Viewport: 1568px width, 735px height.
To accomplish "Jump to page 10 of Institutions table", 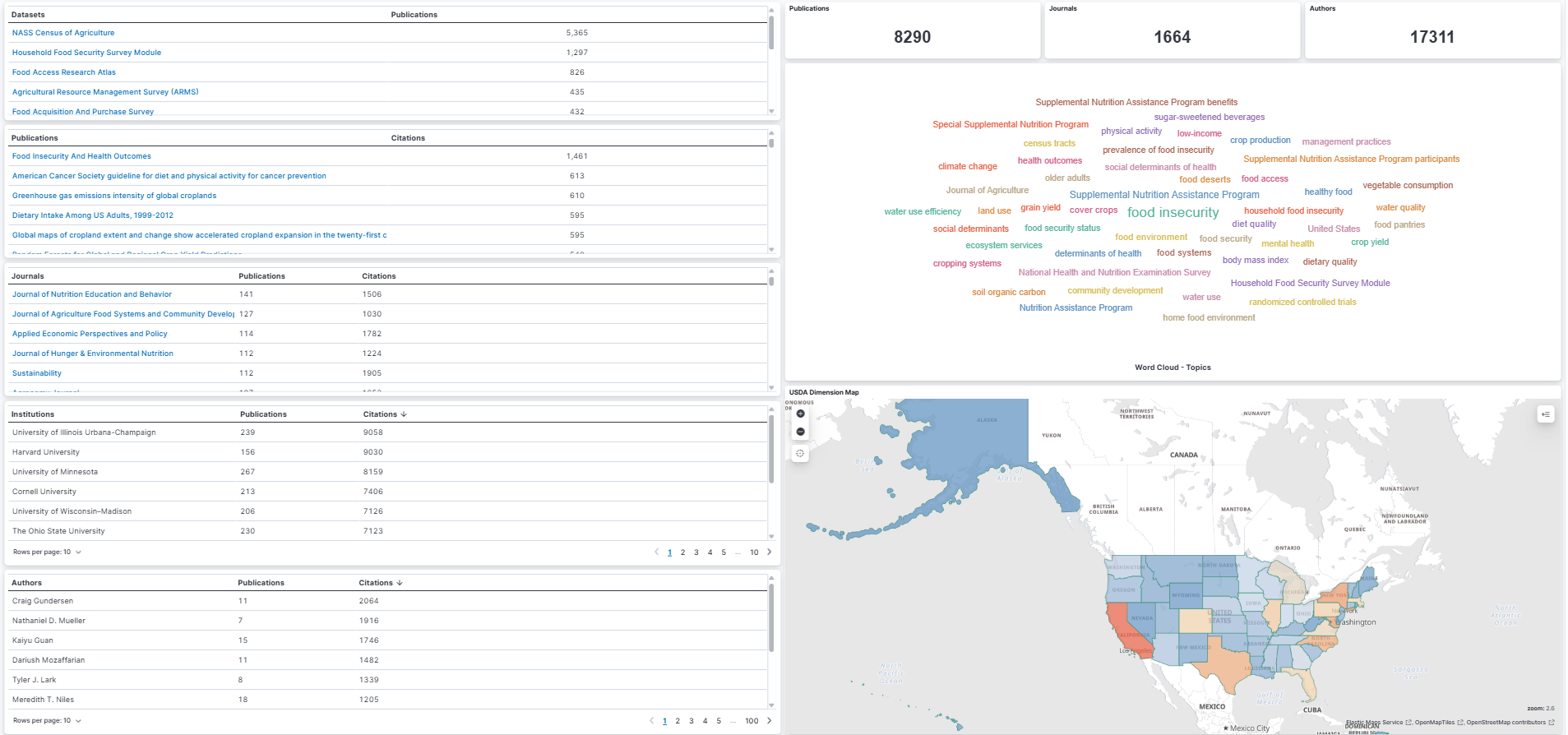I will pyautogui.click(x=754, y=552).
